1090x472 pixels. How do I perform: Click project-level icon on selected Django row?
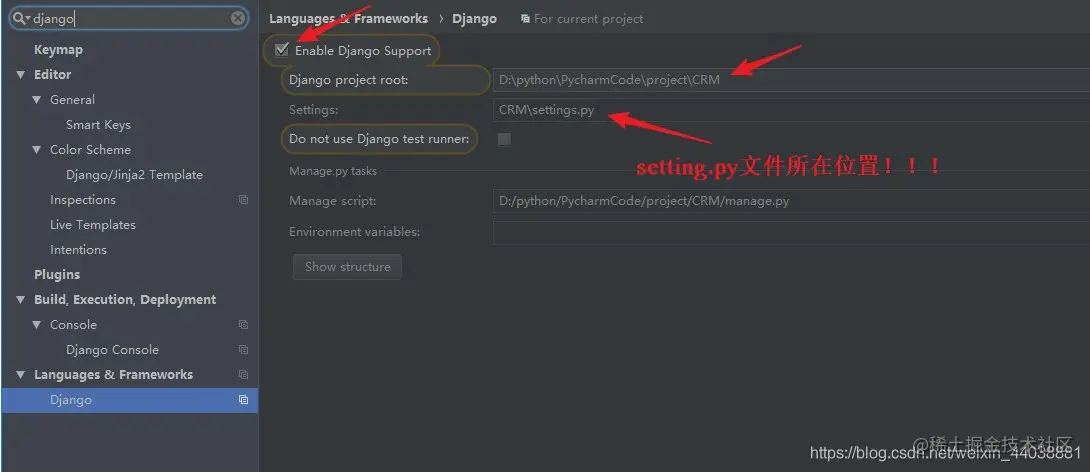tap(243, 400)
